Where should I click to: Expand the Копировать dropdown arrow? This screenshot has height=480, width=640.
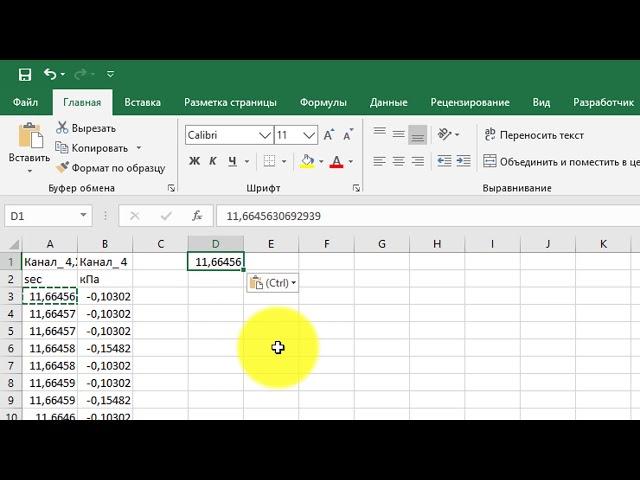pos(139,148)
